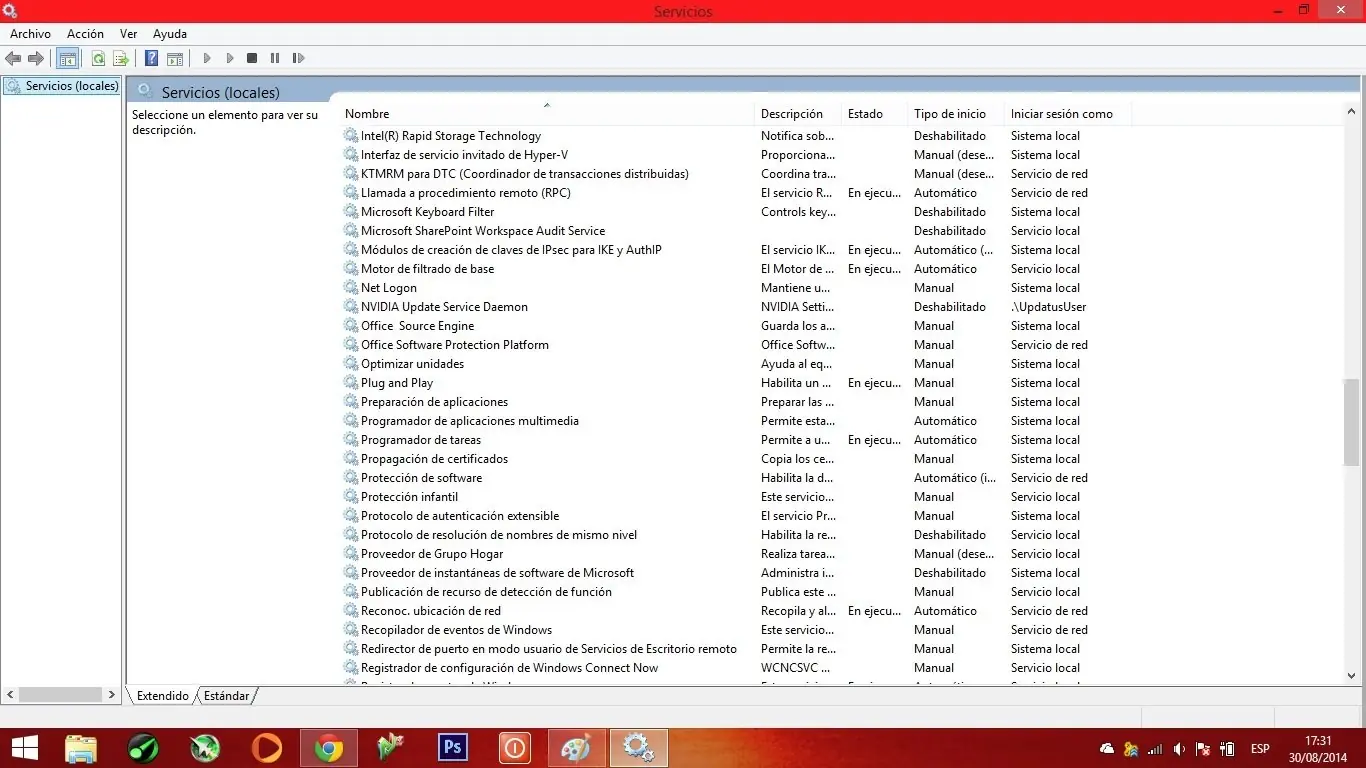Open the Services window icon in the title bar
The width and height of the screenshot is (1366, 768).
[x=10, y=11]
